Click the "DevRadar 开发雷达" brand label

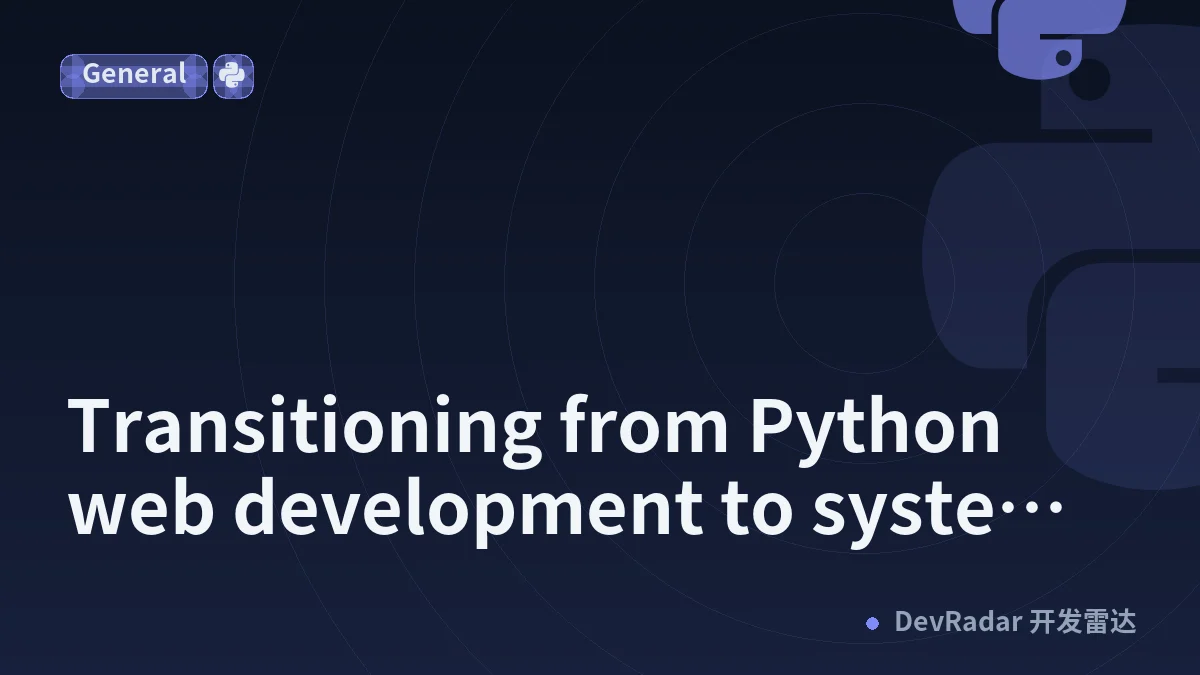[x=1015, y=622]
